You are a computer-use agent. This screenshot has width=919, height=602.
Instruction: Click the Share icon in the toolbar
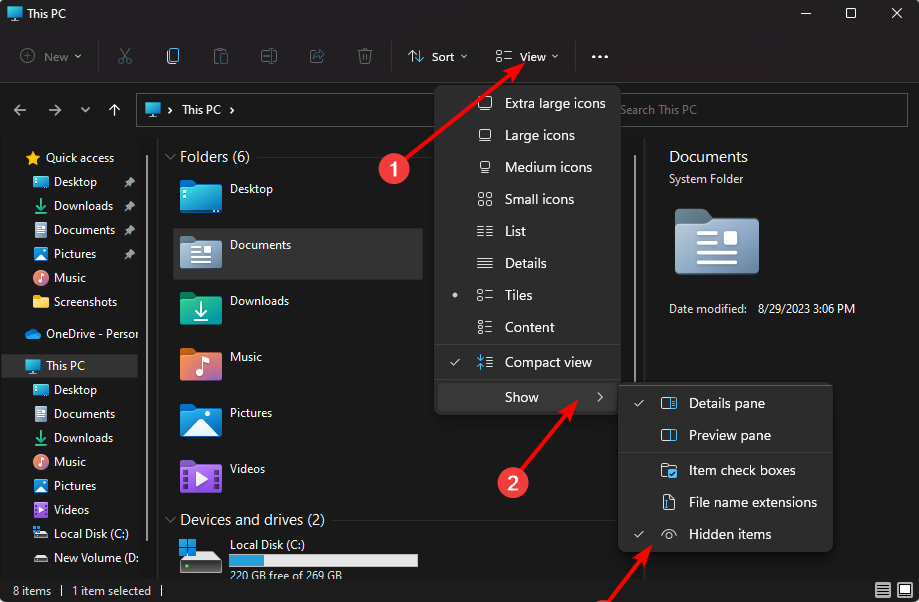click(x=316, y=56)
